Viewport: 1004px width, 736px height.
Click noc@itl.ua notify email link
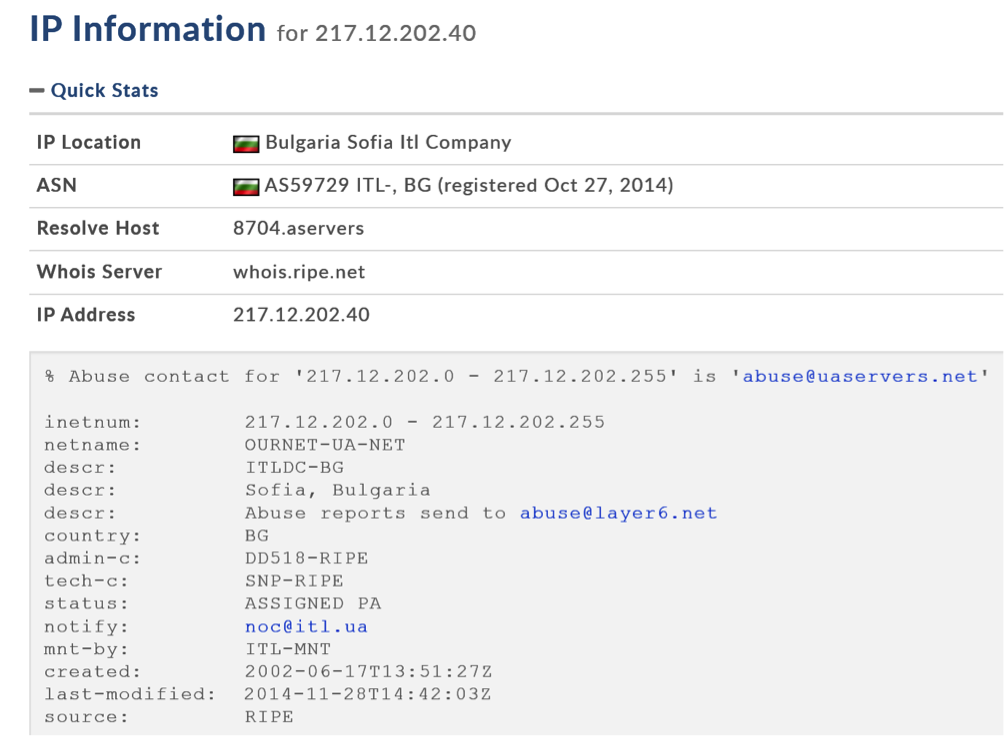(x=306, y=627)
